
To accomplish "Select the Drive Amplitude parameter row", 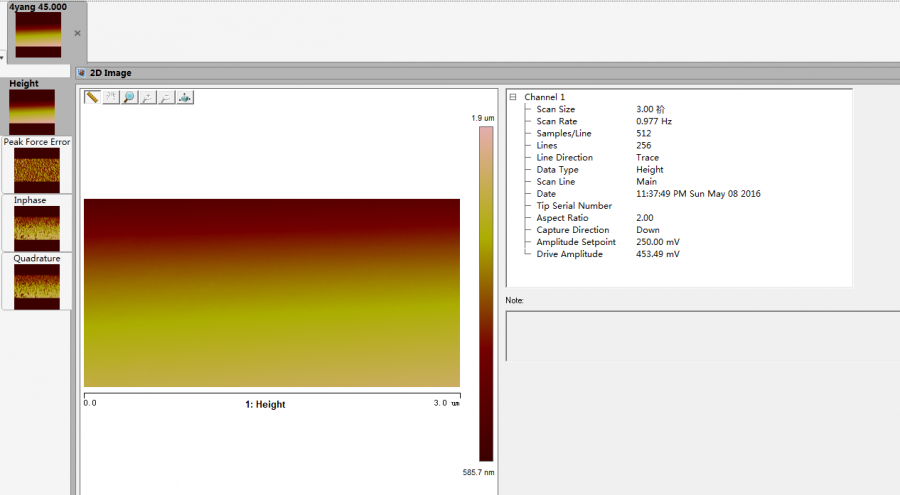I will pyautogui.click(x=569, y=254).
